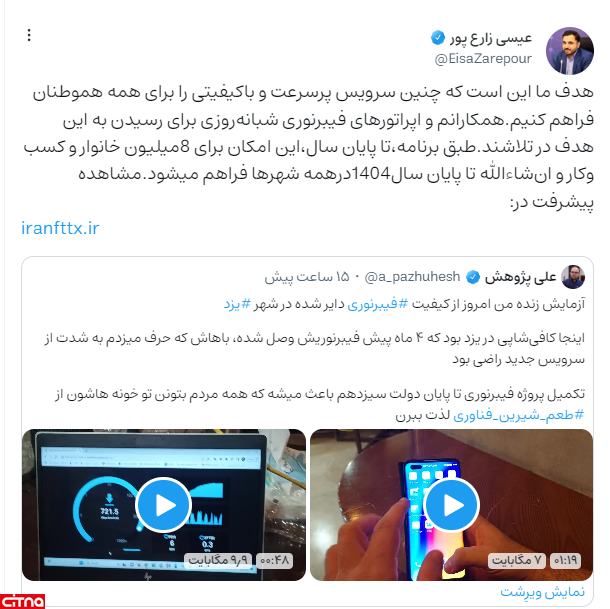Open the three-dot more options menu
This screenshot has width=610, height=609.
coord(29,35)
